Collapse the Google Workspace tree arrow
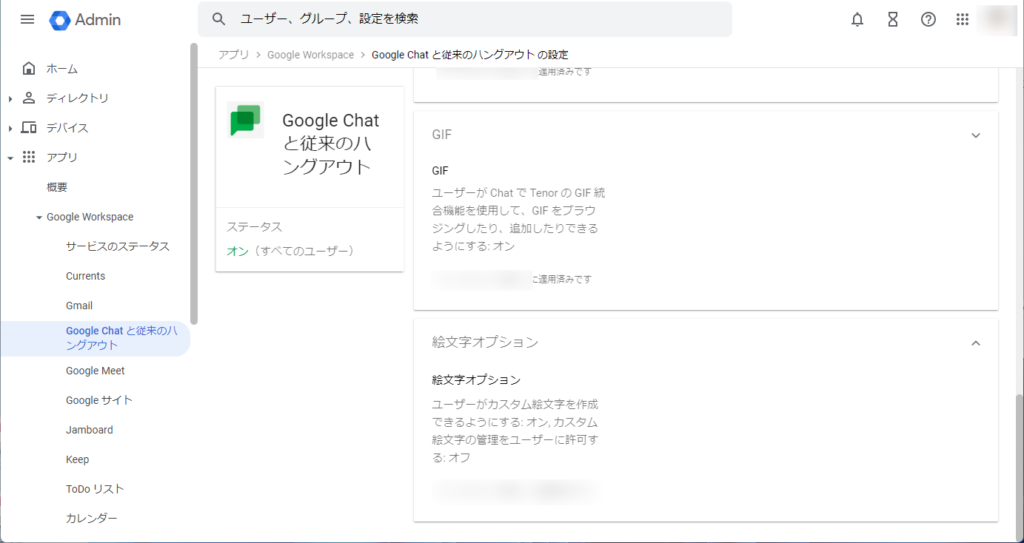The width and height of the screenshot is (1024, 543). [x=39, y=217]
